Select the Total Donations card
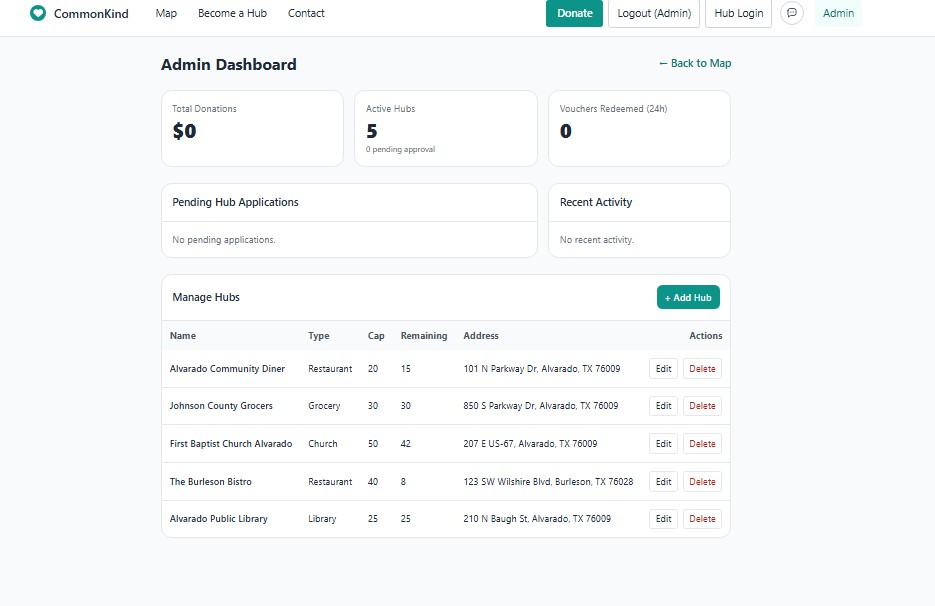Screen dimensions: 935x606 click(x=252, y=128)
